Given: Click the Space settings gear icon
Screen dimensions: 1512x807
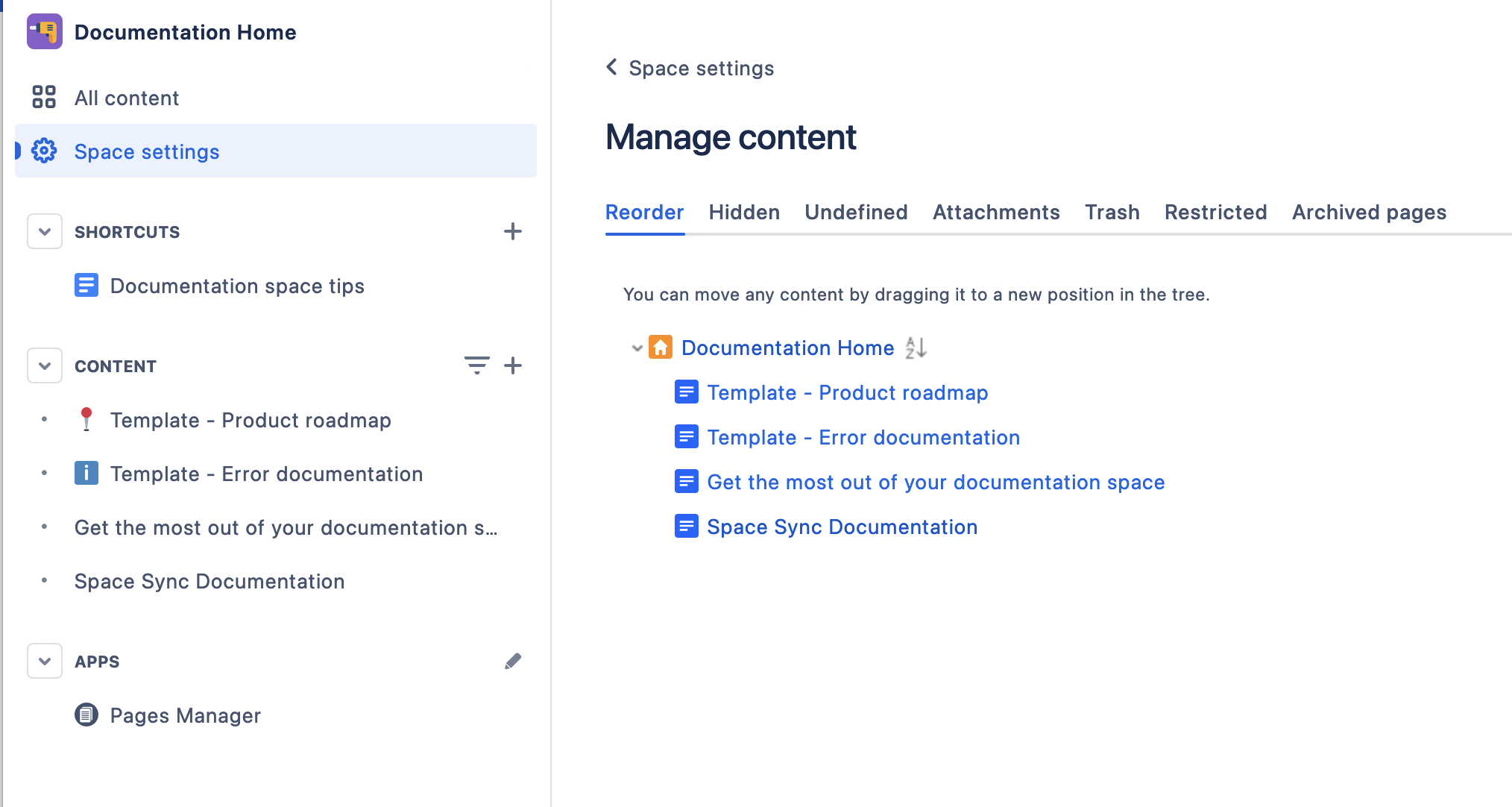Looking at the screenshot, I should tap(44, 151).
